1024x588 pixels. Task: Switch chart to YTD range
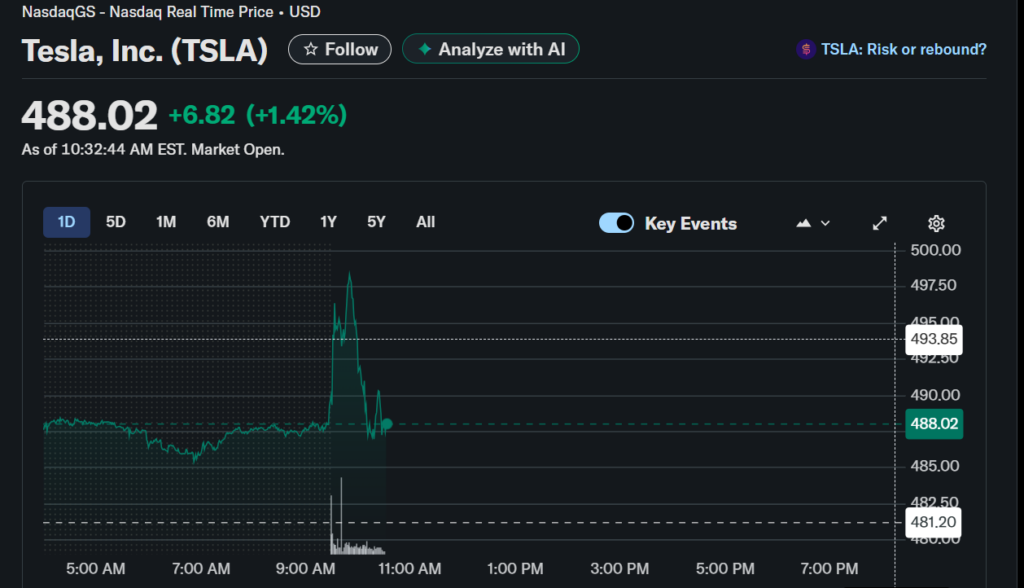pyautogui.click(x=275, y=222)
